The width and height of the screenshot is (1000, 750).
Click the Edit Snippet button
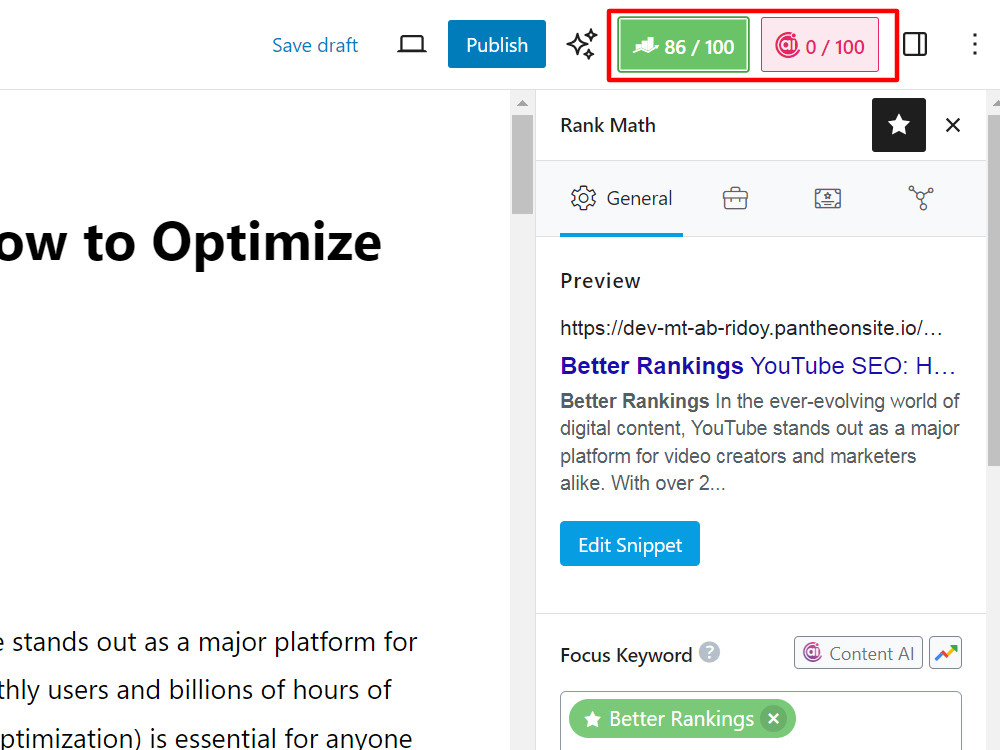(629, 543)
